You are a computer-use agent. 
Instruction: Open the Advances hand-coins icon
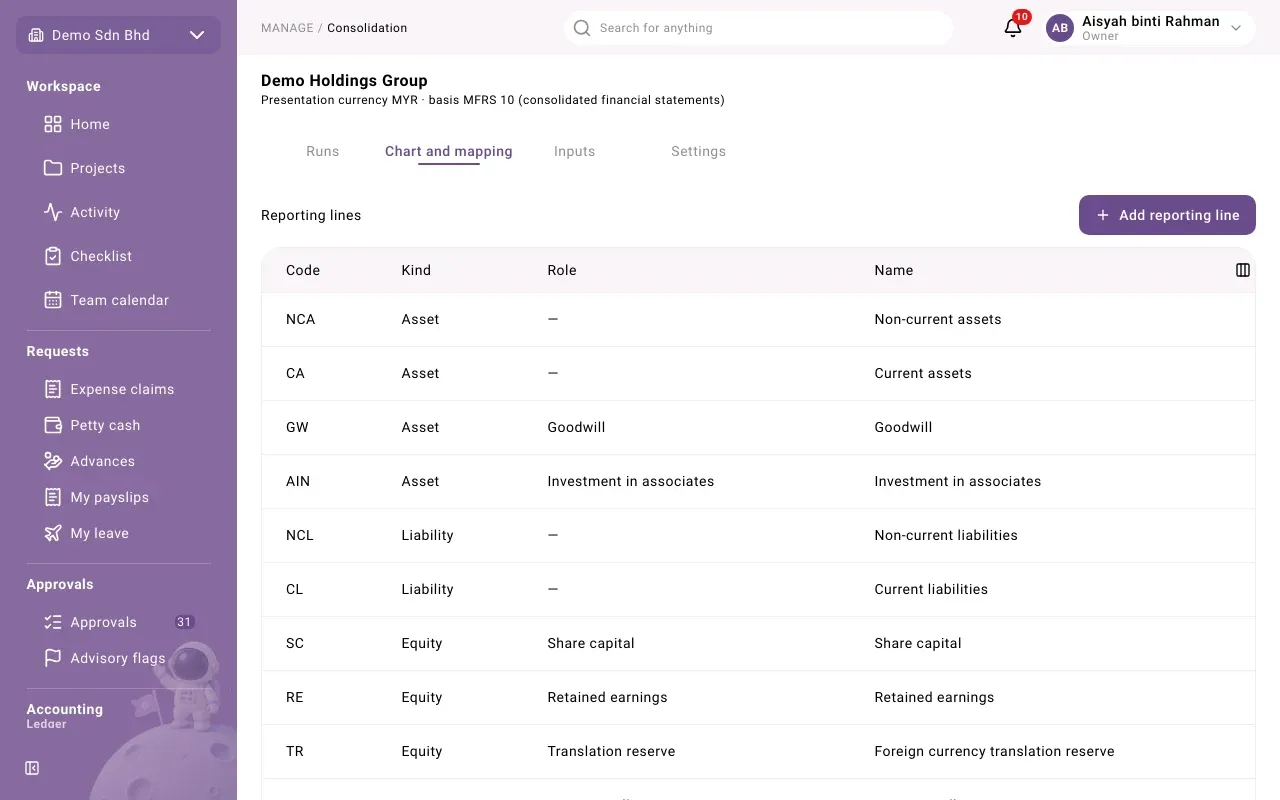tap(53, 461)
